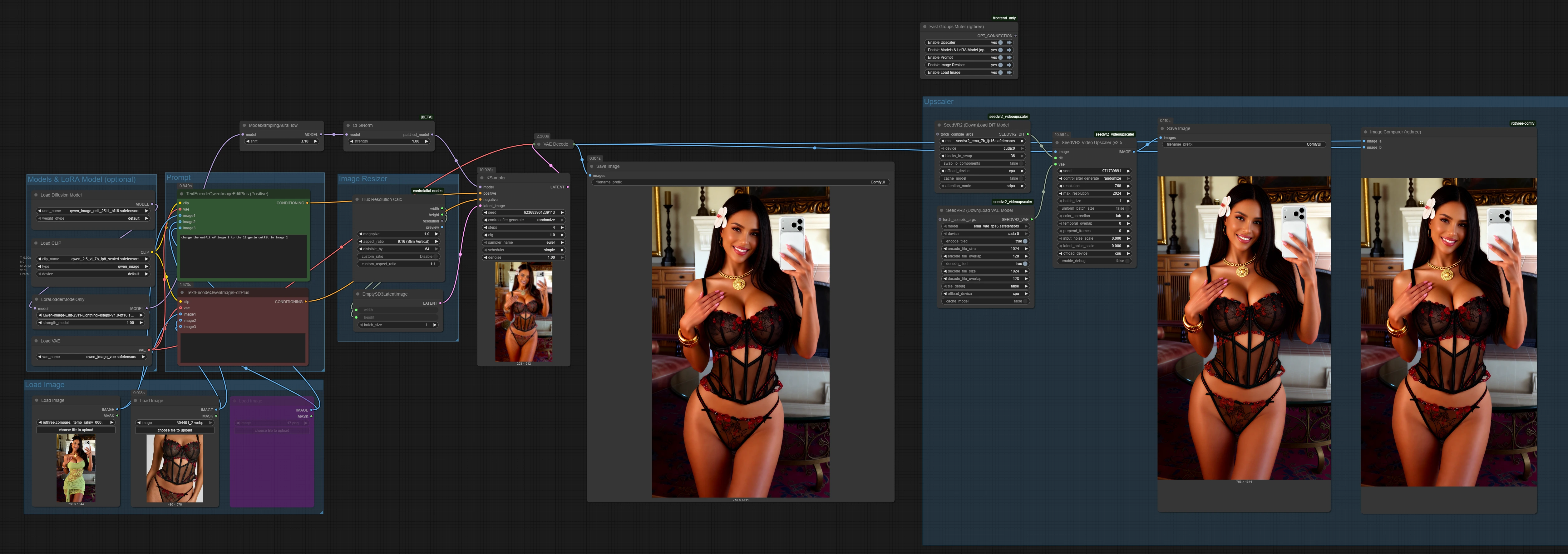Toggle encode_tiled in SeedVR2 VAE node
This screenshot has height=554, width=1568.
click(x=1025, y=241)
